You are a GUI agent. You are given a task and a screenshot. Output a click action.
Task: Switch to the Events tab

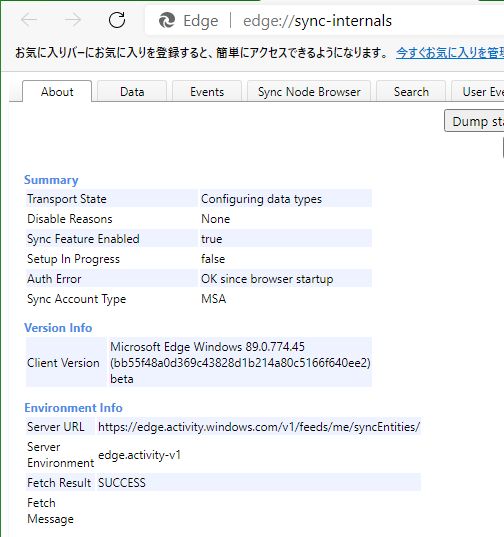(207, 91)
